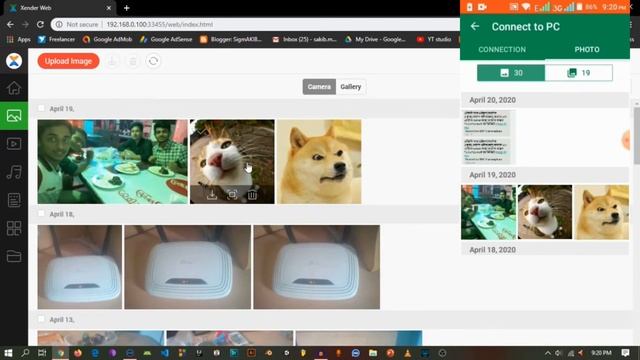Image resolution: width=640 pixels, height=360 pixels.
Task: Tick the April 18 date checkbox
Action: pyautogui.click(x=41, y=213)
